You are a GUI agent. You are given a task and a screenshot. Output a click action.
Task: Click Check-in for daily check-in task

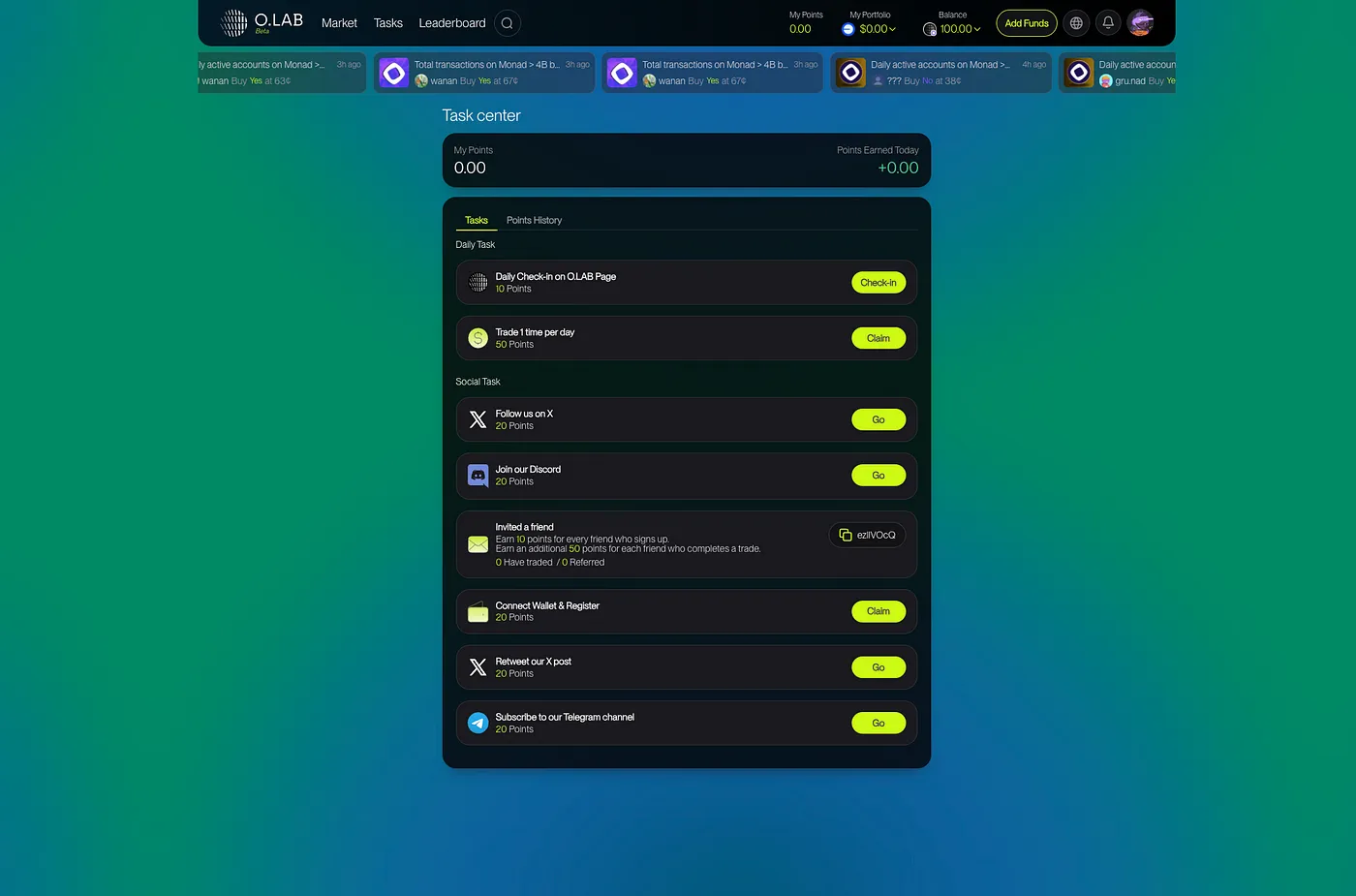coord(878,283)
